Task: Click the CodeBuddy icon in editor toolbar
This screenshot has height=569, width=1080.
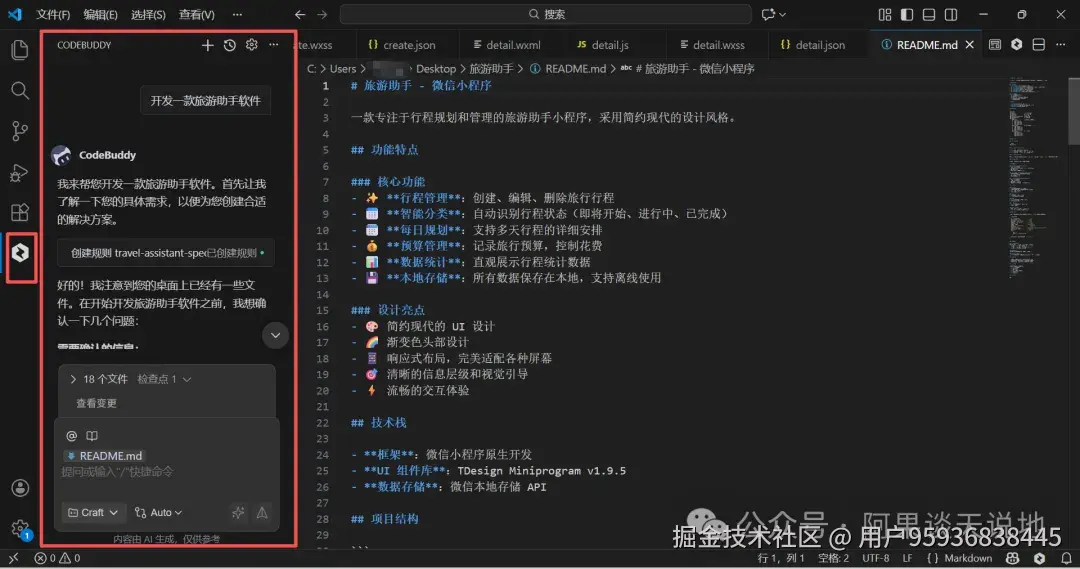Action: click(1017, 45)
